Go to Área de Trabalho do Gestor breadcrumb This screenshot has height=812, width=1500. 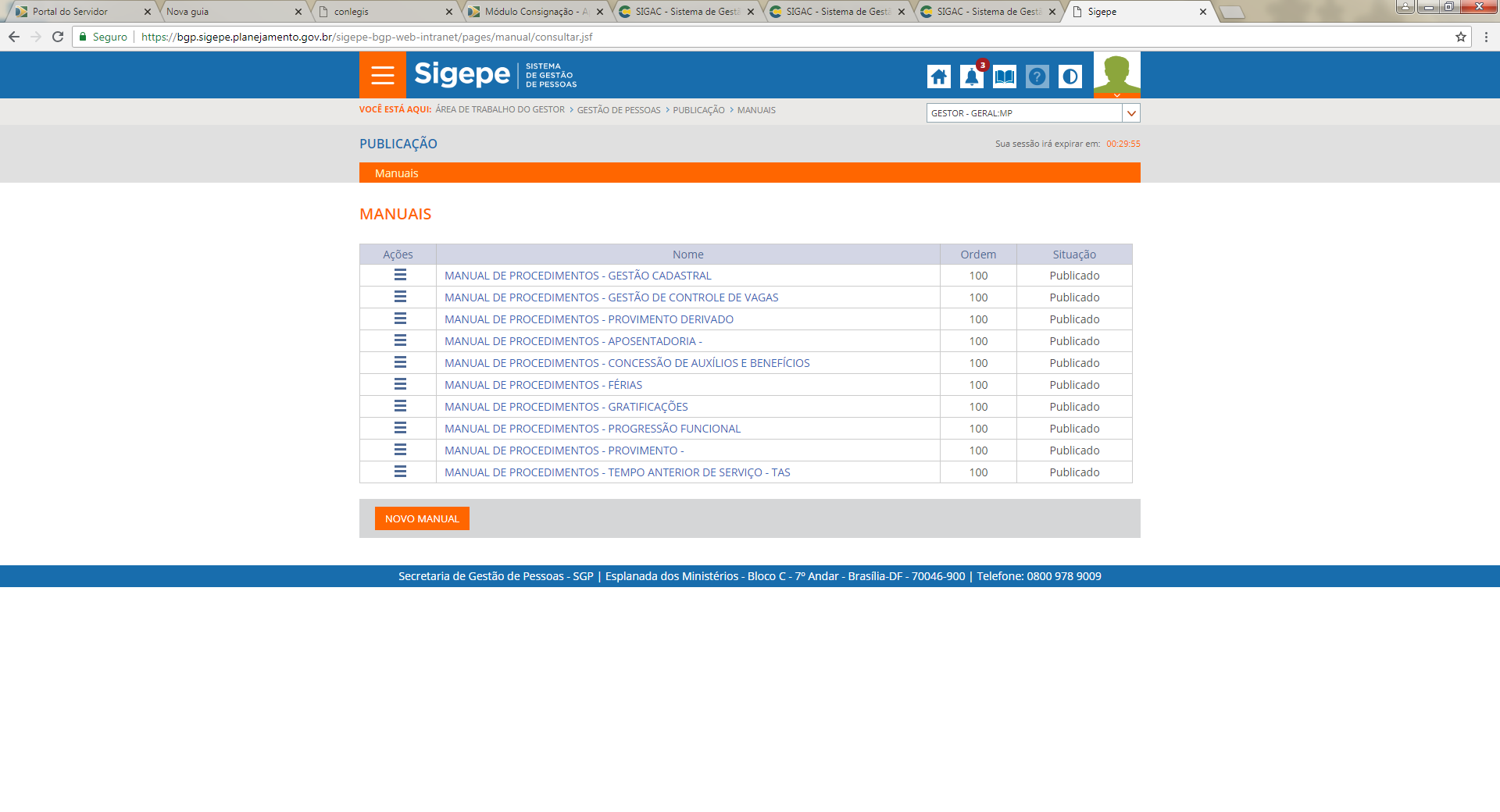click(x=500, y=110)
